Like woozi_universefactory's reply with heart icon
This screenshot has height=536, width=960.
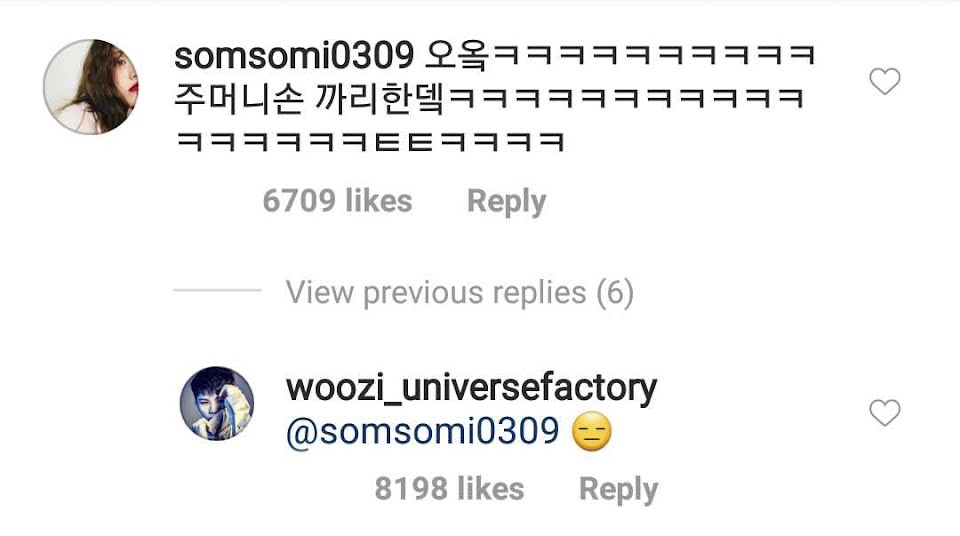[885, 412]
